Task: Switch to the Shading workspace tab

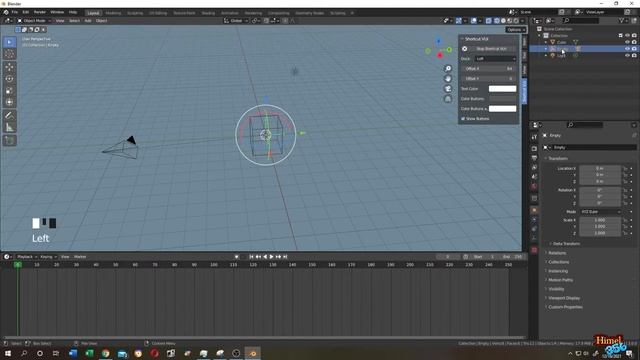Action: (x=208, y=13)
